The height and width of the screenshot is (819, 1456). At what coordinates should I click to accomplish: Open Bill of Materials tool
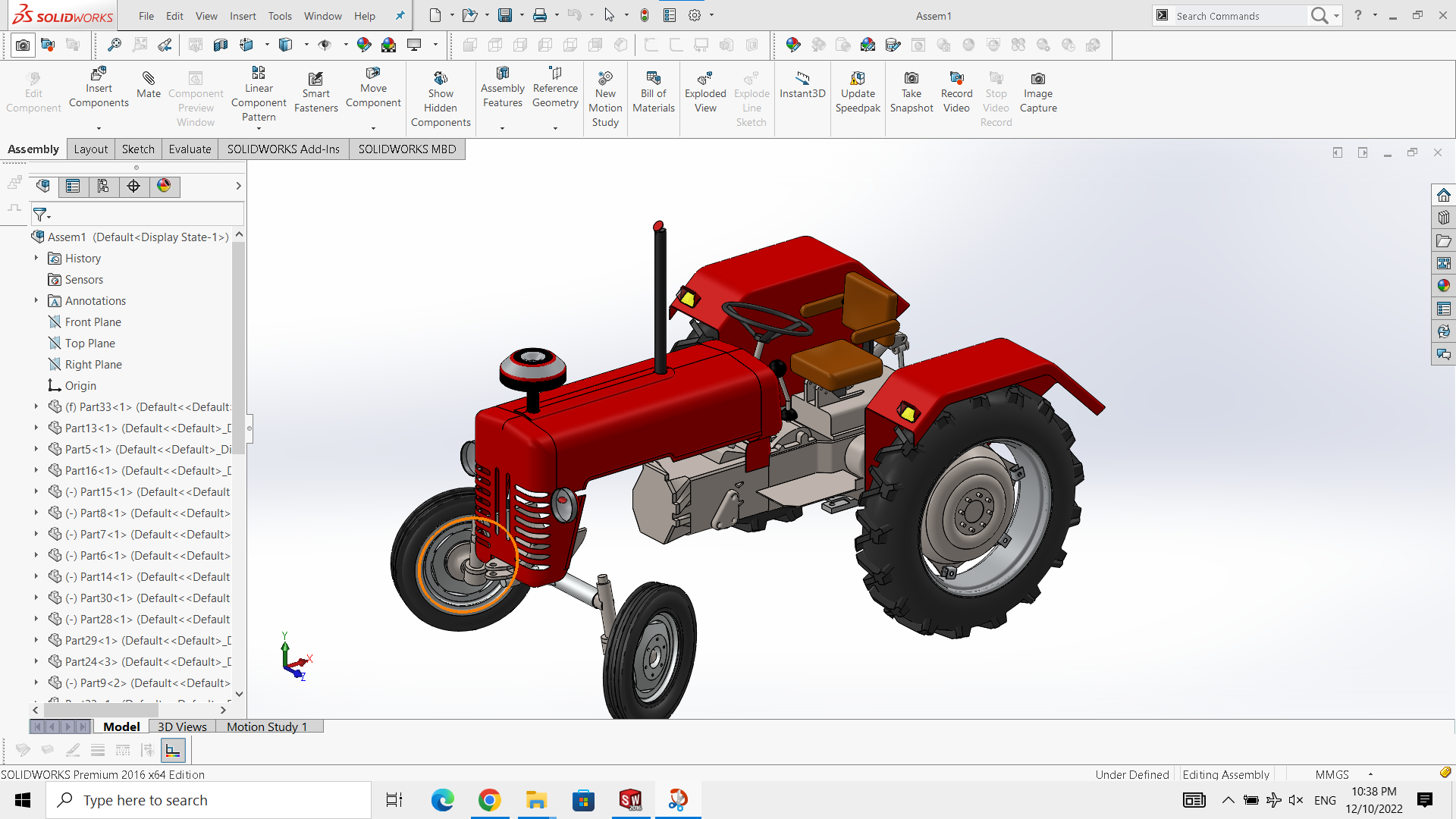pos(653,92)
